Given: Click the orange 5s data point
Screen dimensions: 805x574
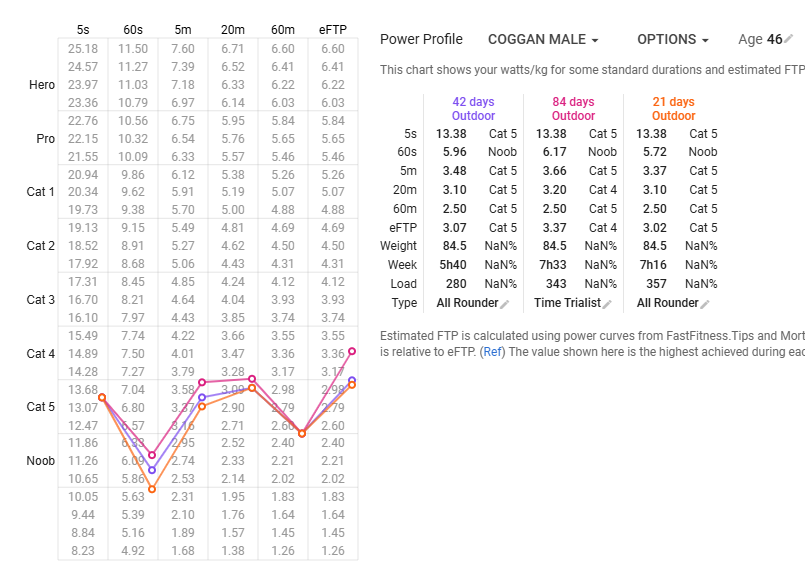Looking at the screenshot, I should pos(102,397).
